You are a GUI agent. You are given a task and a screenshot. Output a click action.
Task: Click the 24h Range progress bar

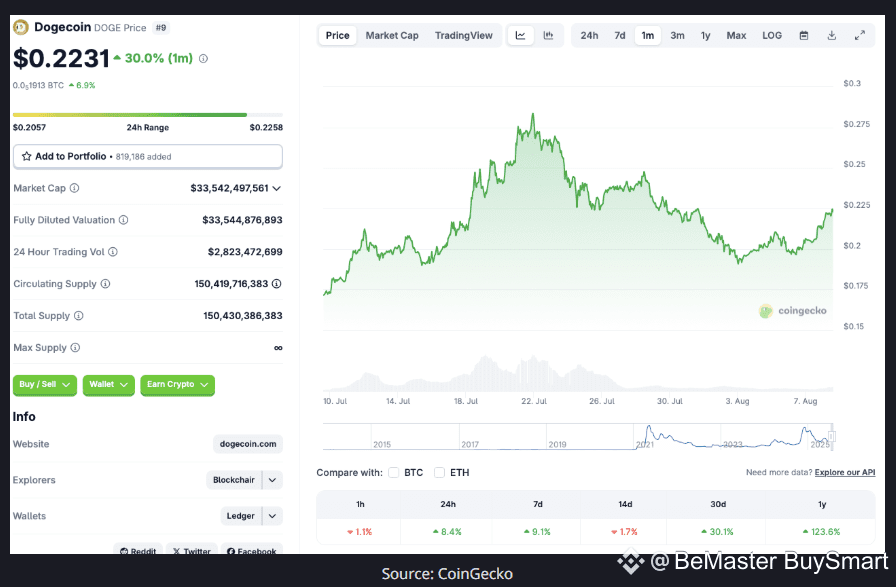[x=148, y=115]
